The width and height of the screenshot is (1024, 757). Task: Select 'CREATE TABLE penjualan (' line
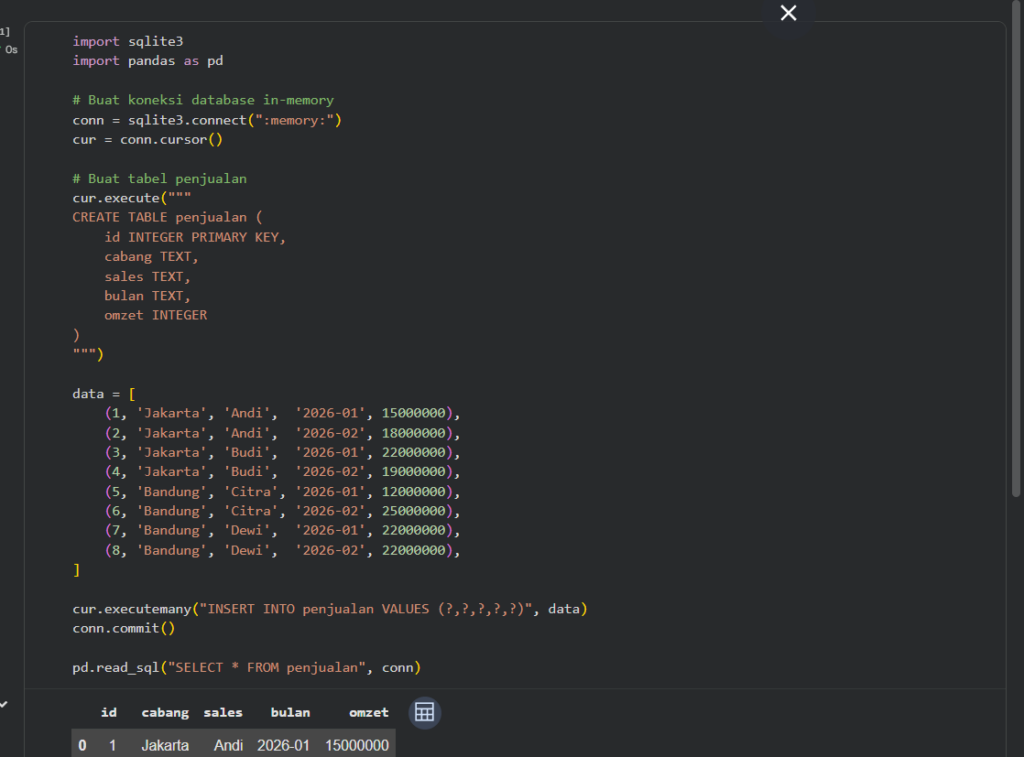(167, 217)
